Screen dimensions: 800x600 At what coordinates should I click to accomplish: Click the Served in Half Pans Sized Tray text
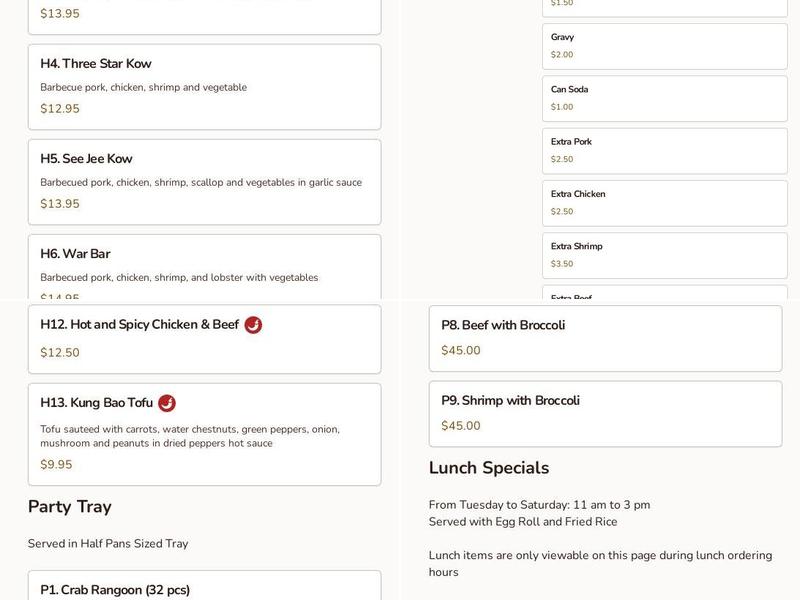(x=110, y=544)
